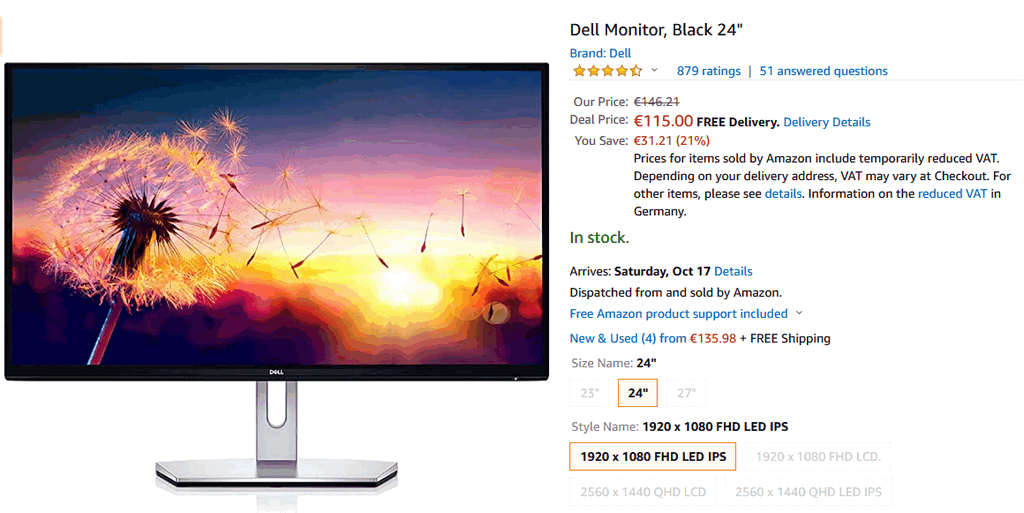Open rating breakdown chevron beside stars

tap(654, 70)
